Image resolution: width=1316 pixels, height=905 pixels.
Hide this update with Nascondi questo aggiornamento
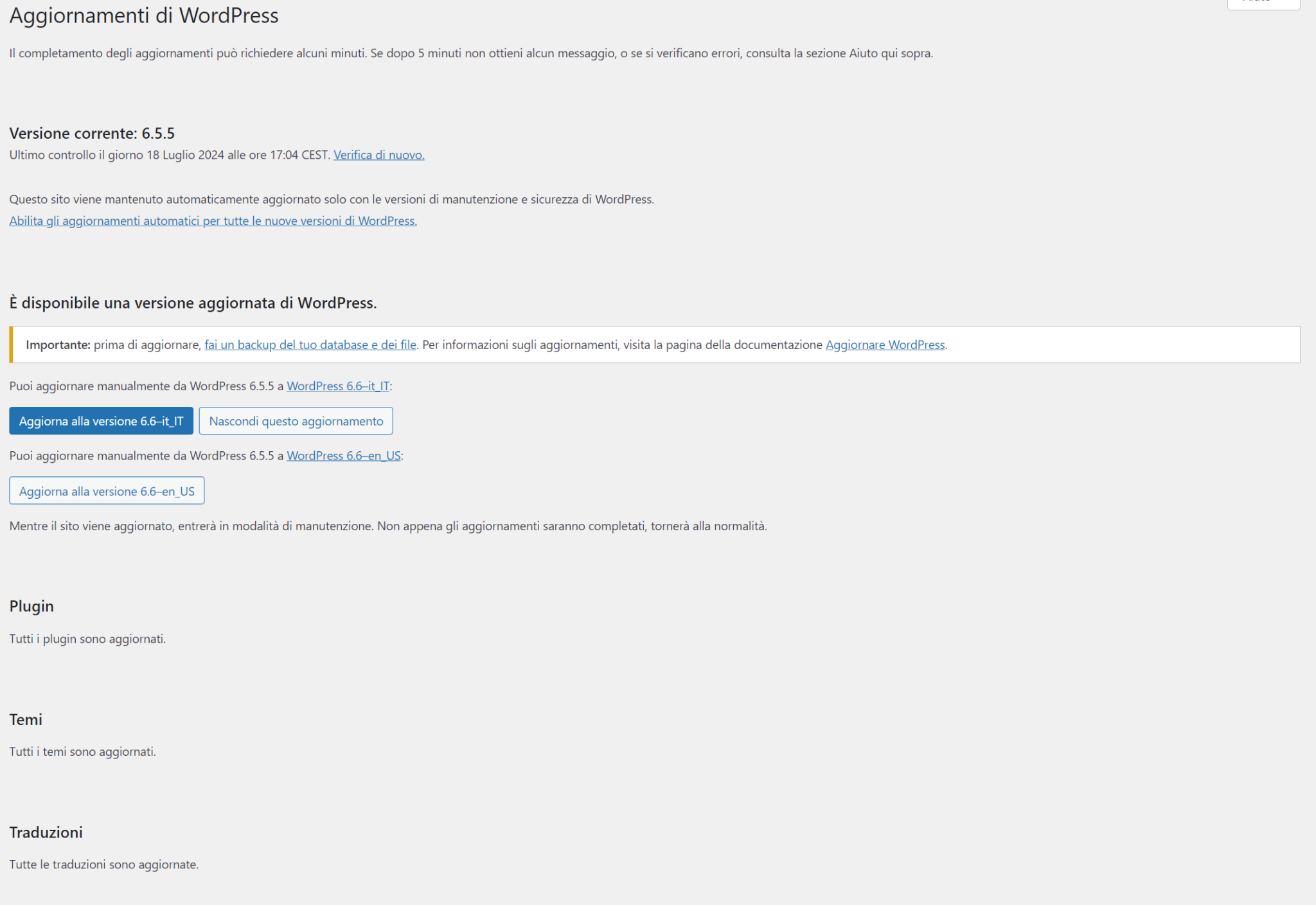tap(296, 421)
